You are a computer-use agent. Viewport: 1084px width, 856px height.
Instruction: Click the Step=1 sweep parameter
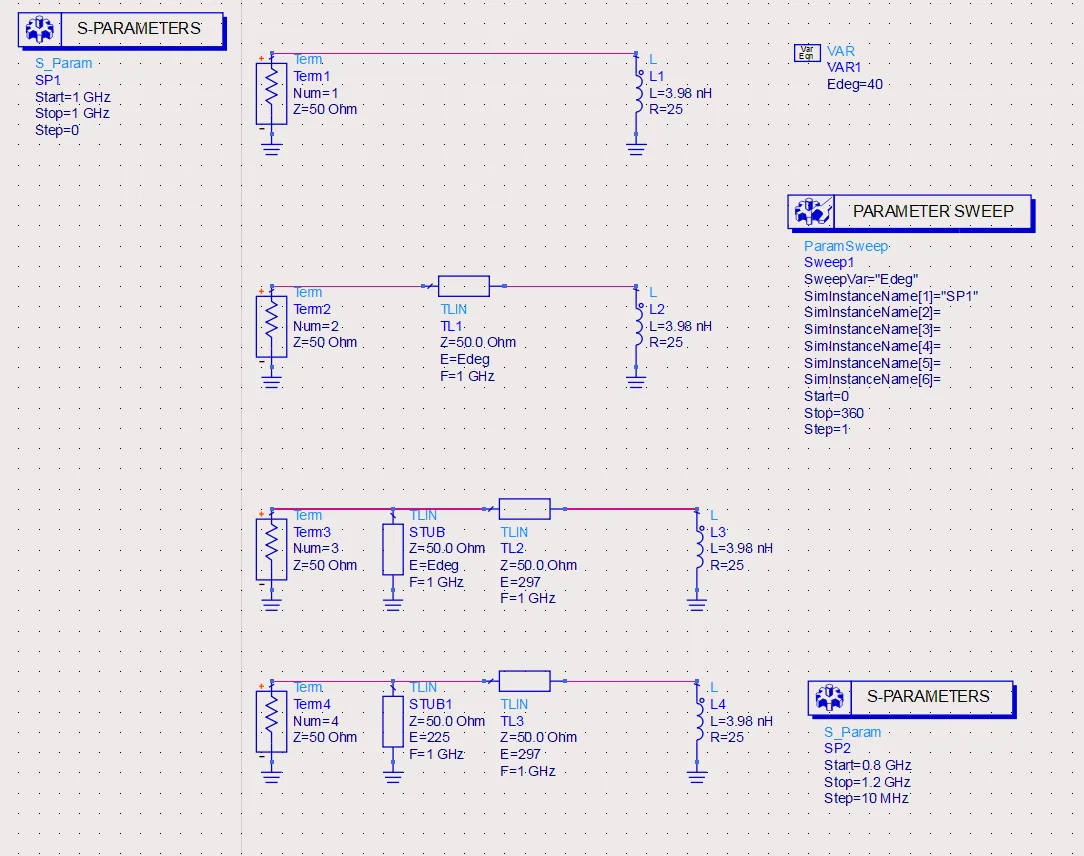pyautogui.click(x=826, y=429)
